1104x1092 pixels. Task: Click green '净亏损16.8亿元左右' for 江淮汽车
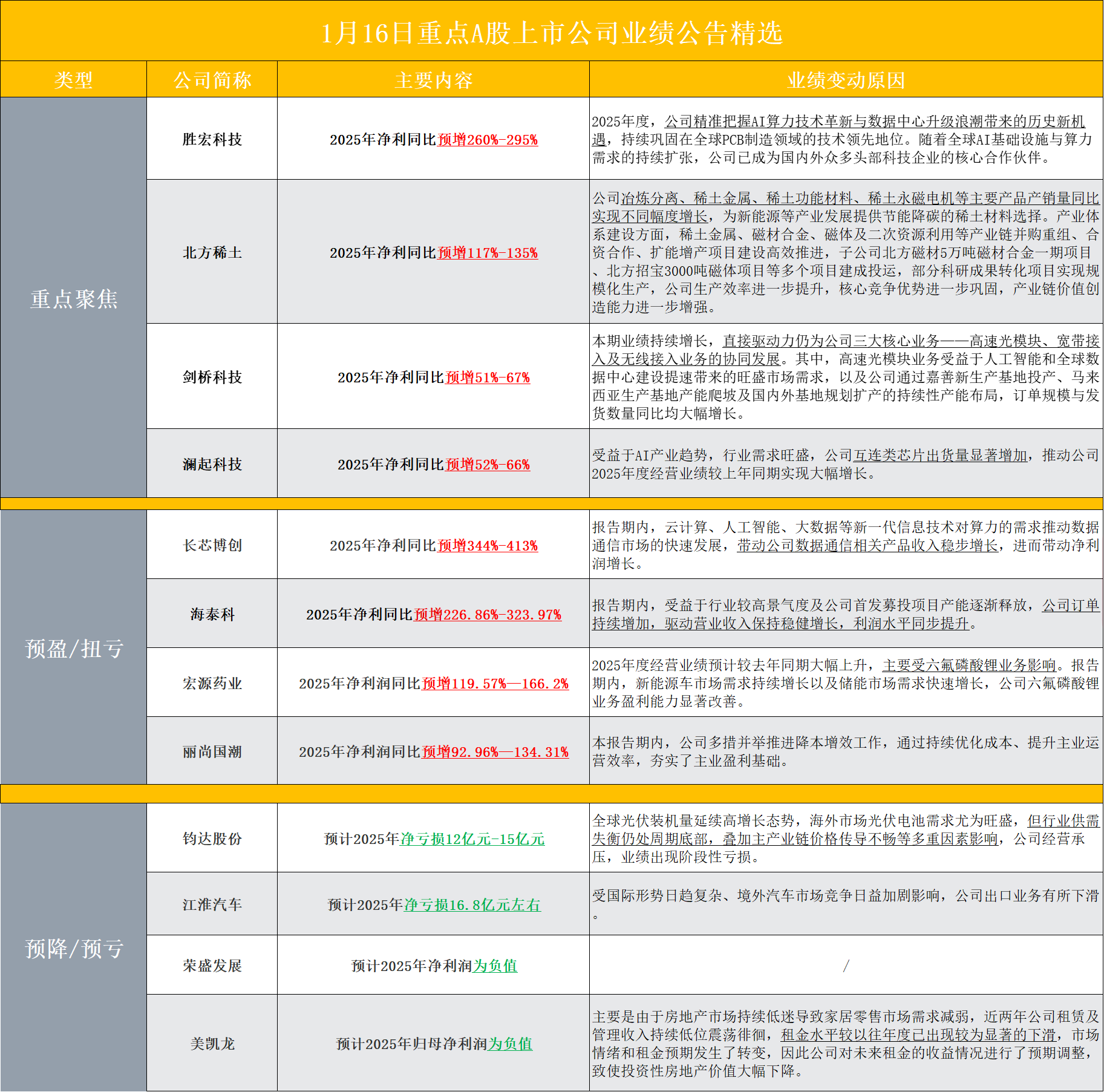(x=472, y=905)
